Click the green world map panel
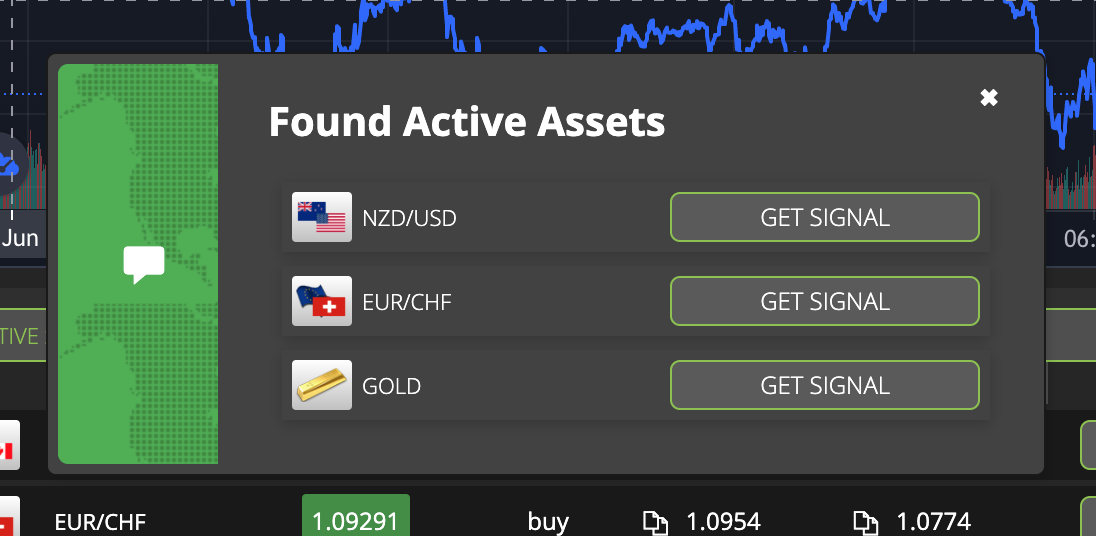 click(138, 264)
